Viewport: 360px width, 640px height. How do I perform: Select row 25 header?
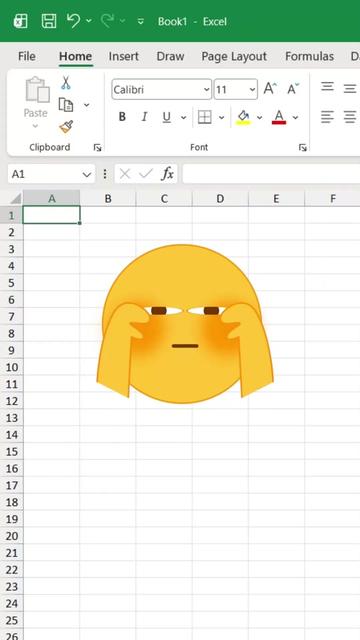coord(11,620)
